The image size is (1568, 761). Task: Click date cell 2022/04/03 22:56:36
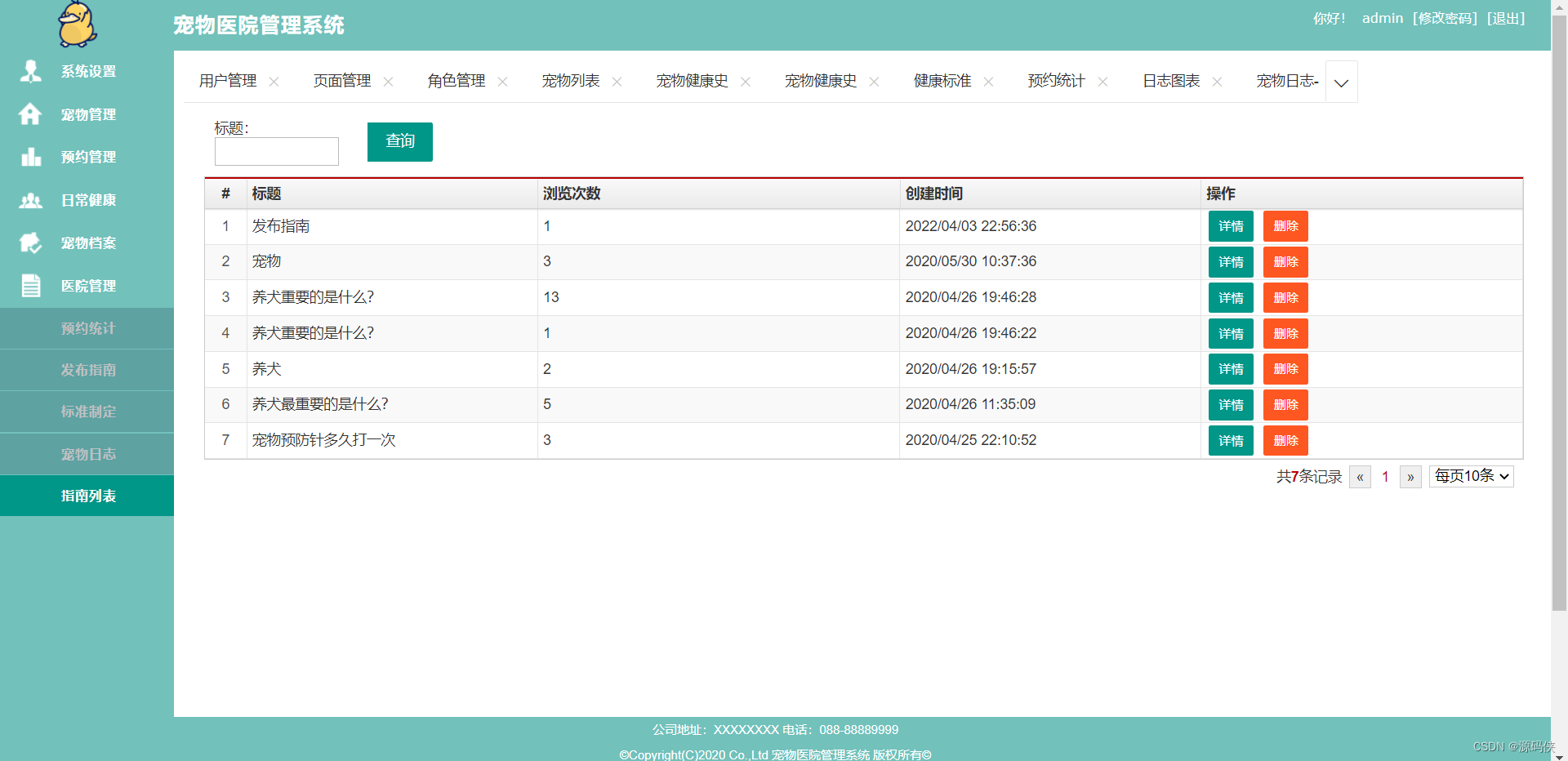coord(970,226)
